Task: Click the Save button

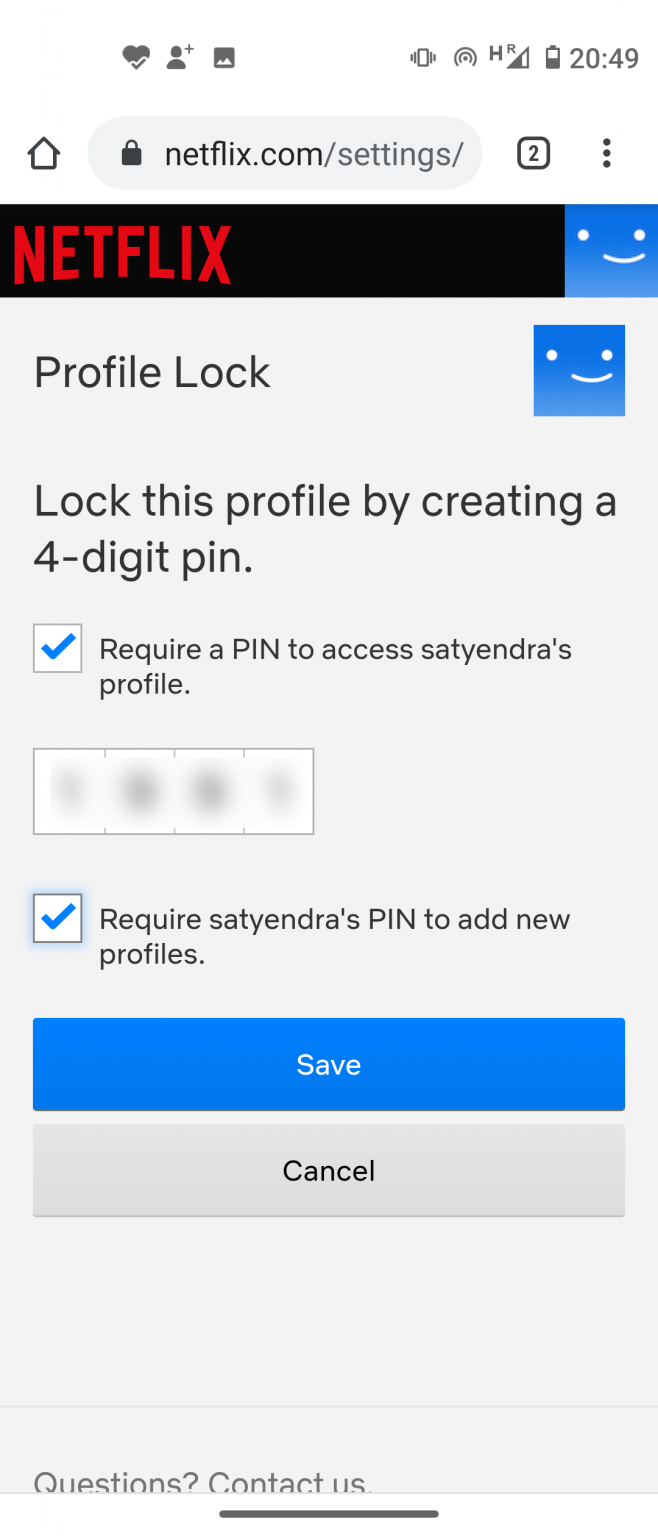Action: point(328,1064)
